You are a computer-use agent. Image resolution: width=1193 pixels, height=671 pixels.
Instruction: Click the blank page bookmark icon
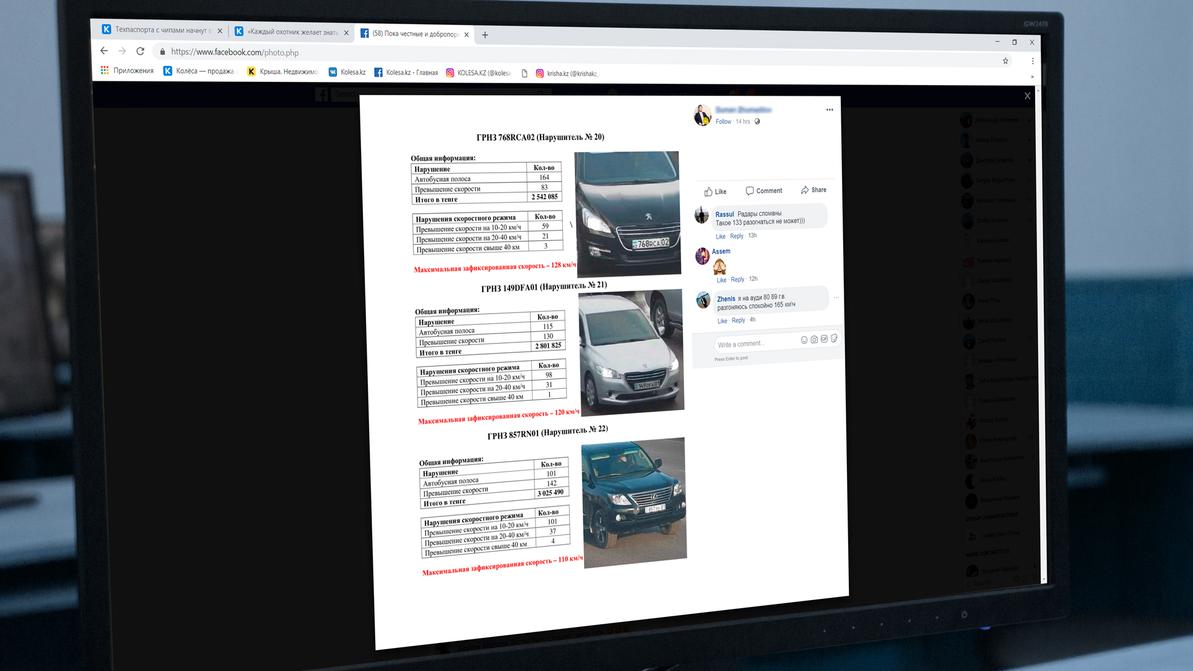(x=524, y=73)
